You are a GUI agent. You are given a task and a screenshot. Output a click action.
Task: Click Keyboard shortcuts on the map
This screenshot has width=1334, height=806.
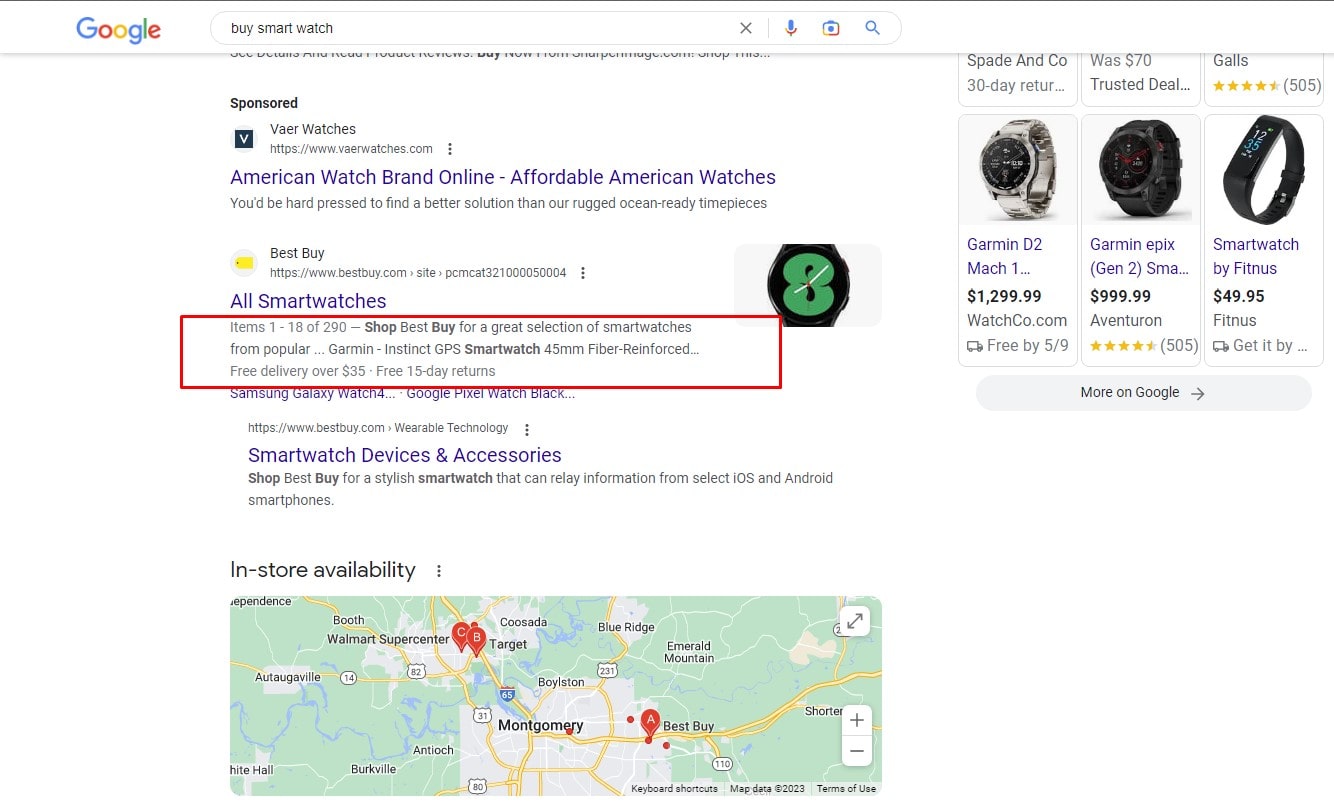(x=674, y=789)
